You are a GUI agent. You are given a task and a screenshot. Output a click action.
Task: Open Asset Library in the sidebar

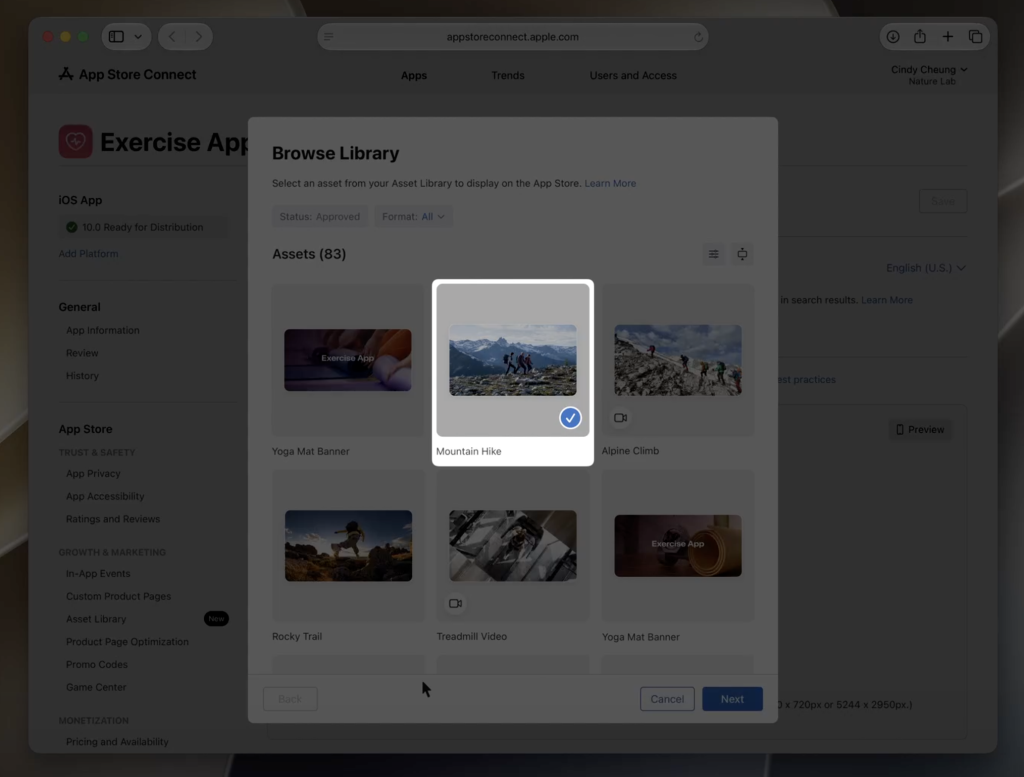click(95, 619)
